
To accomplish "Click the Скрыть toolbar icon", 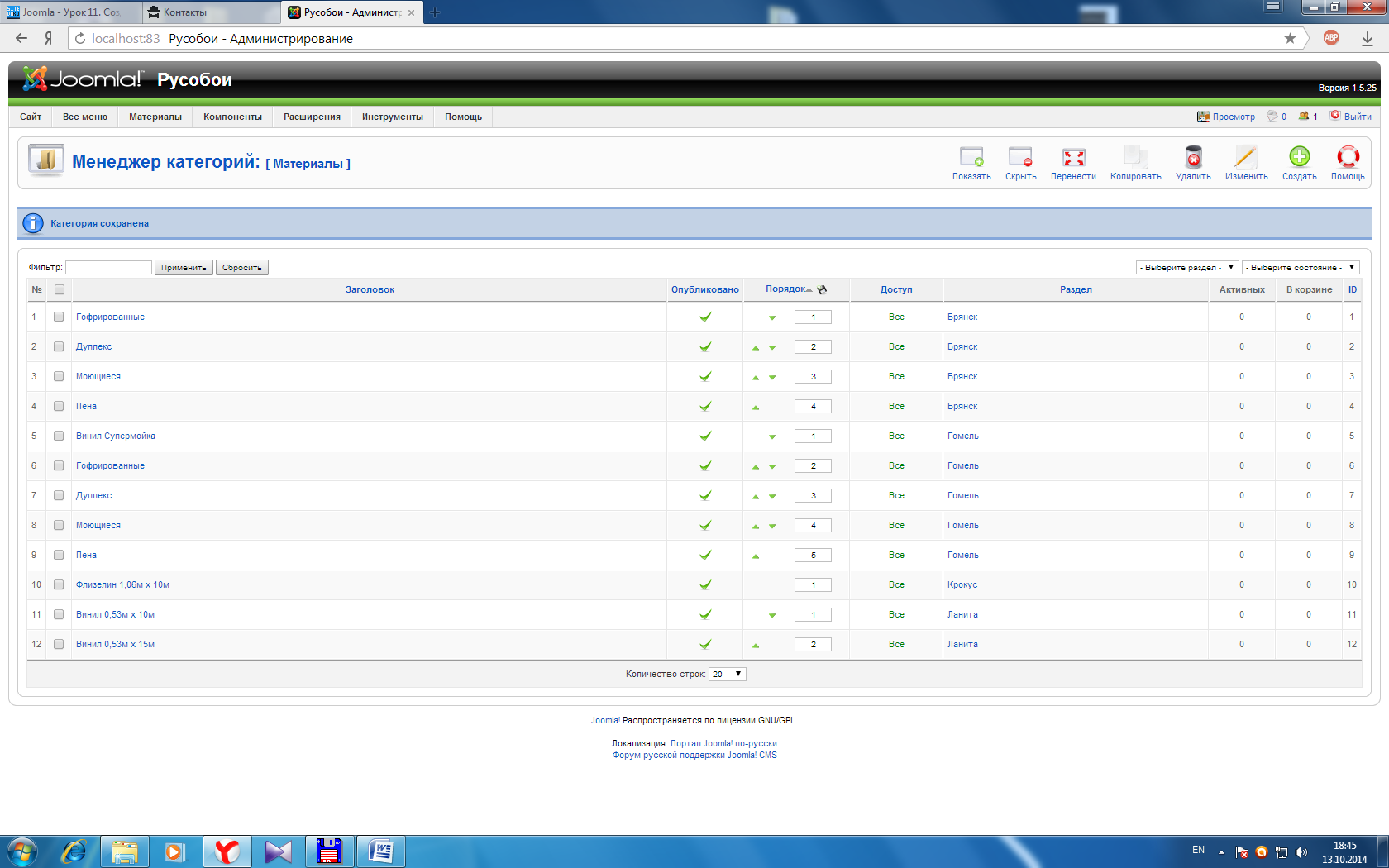I will (1020, 157).
